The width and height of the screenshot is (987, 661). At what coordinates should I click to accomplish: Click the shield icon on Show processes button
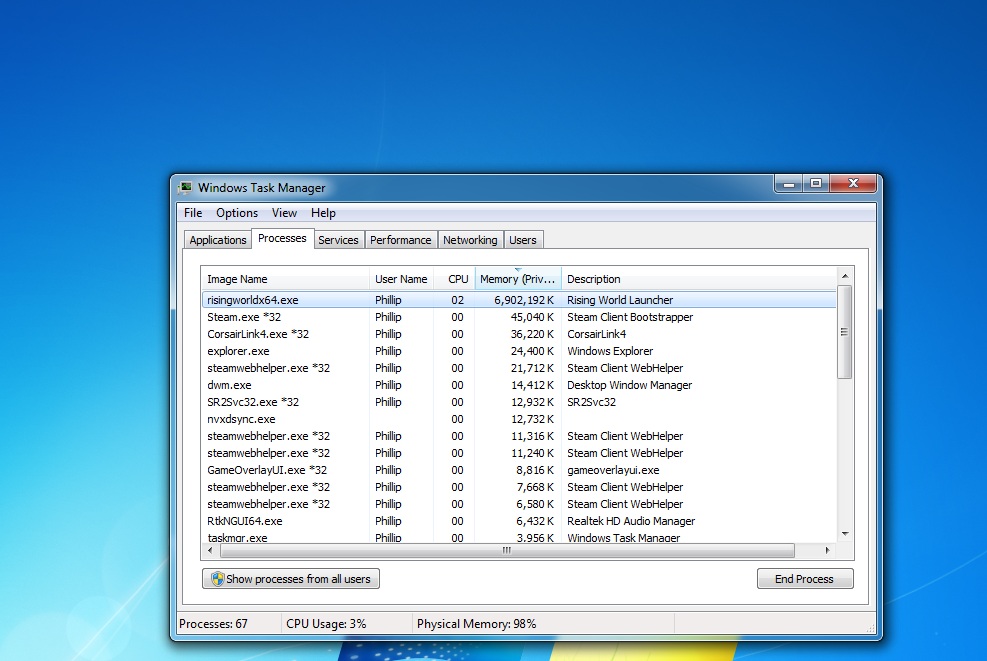(217, 579)
